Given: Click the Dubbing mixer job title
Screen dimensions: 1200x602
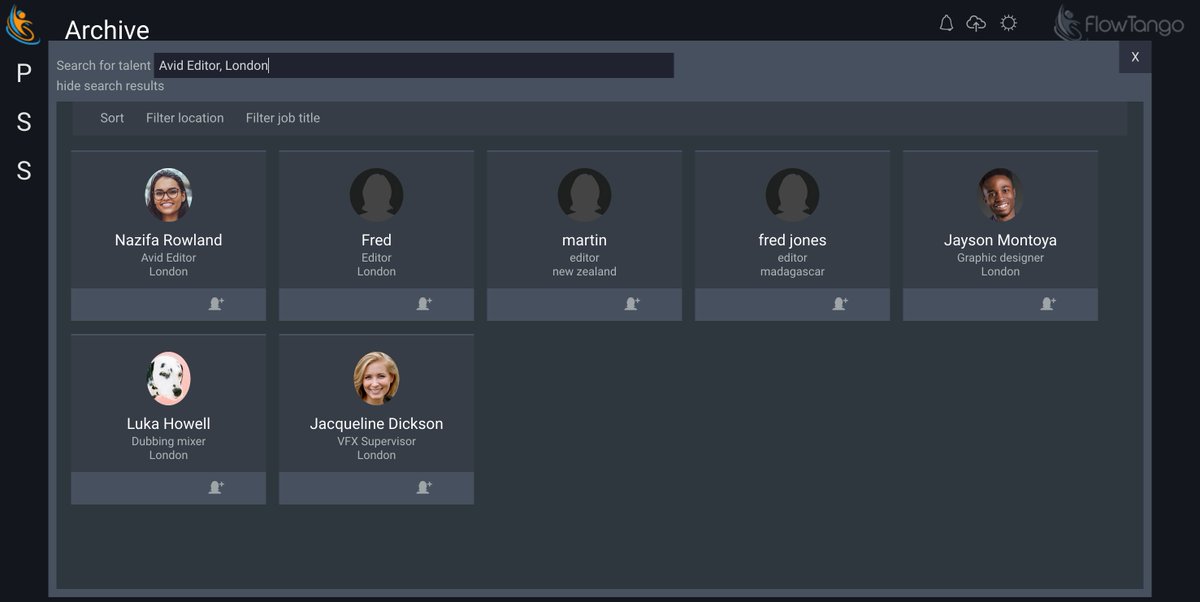Looking at the screenshot, I should click(168, 442).
